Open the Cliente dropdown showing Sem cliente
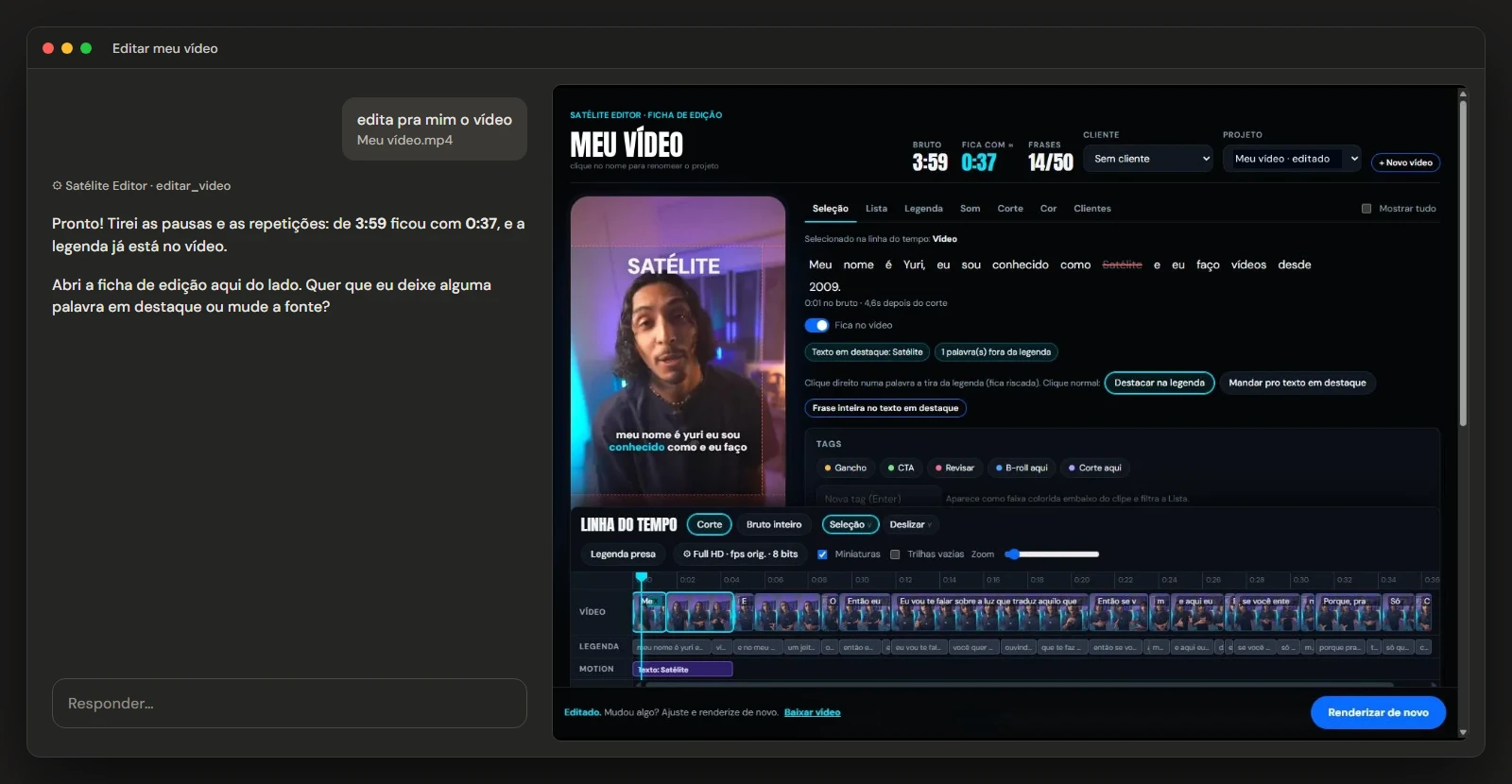 [x=1148, y=159]
